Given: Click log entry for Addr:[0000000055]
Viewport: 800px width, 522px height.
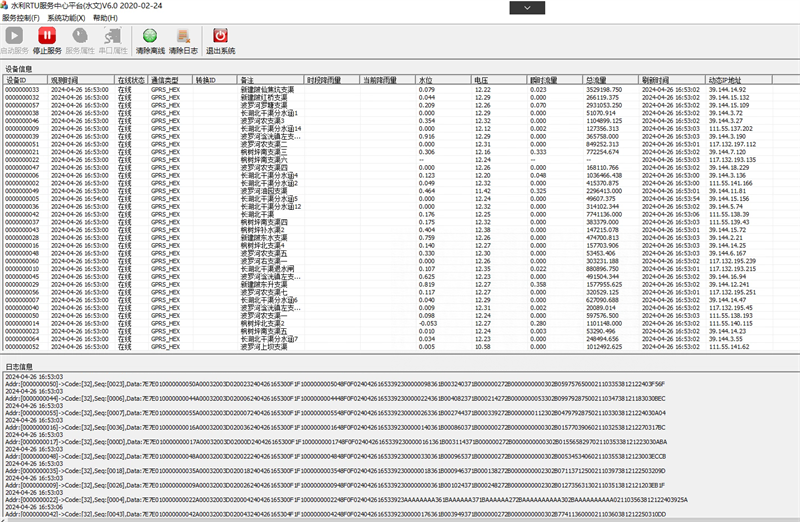Looking at the screenshot, I should click(x=335, y=413).
